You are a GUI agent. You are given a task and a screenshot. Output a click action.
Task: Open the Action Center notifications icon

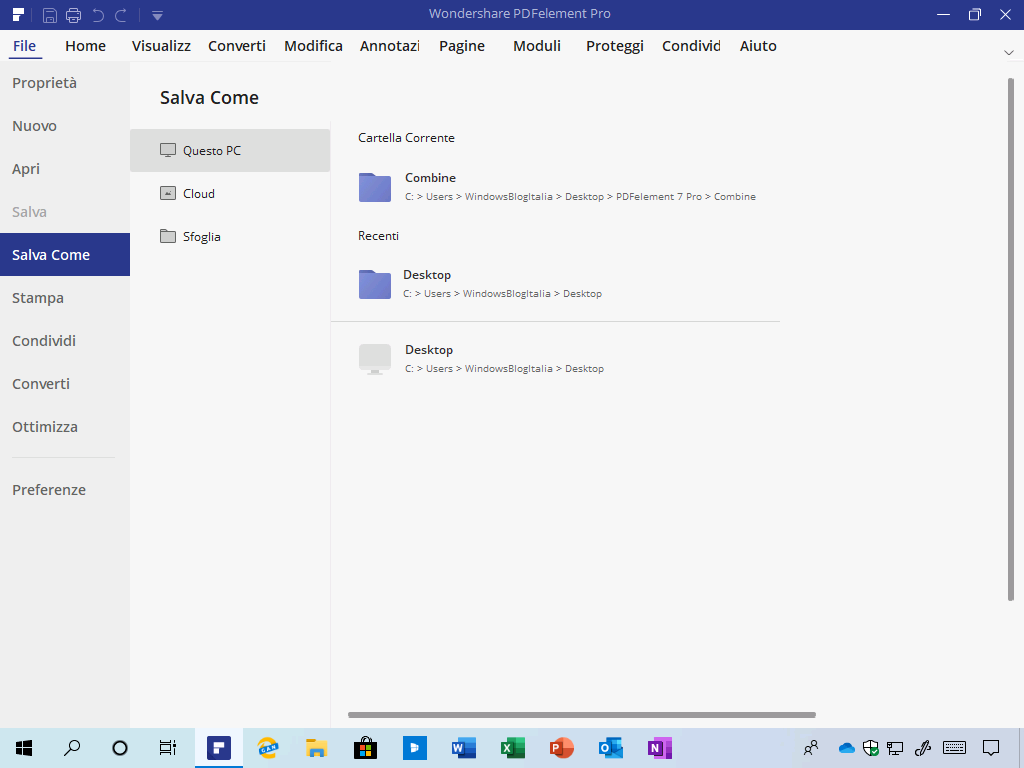pyautogui.click(x=991, y=748)
